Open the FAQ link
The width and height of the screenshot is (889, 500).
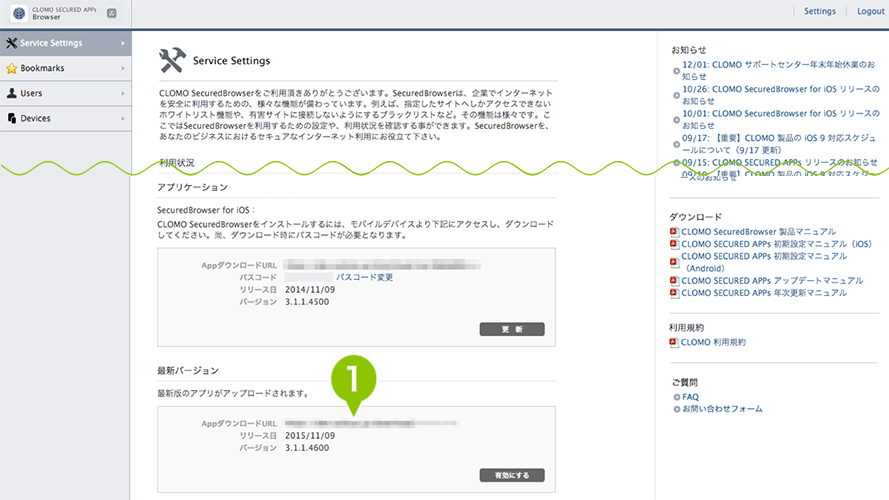691,397
